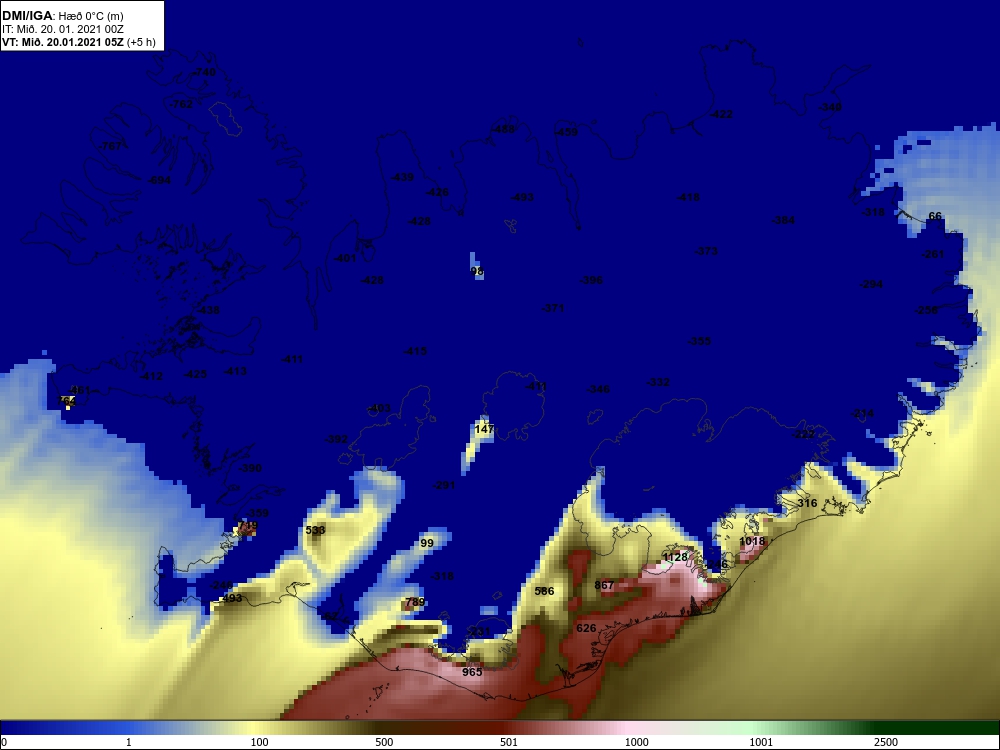Click the -422 label

pos(721,114)
